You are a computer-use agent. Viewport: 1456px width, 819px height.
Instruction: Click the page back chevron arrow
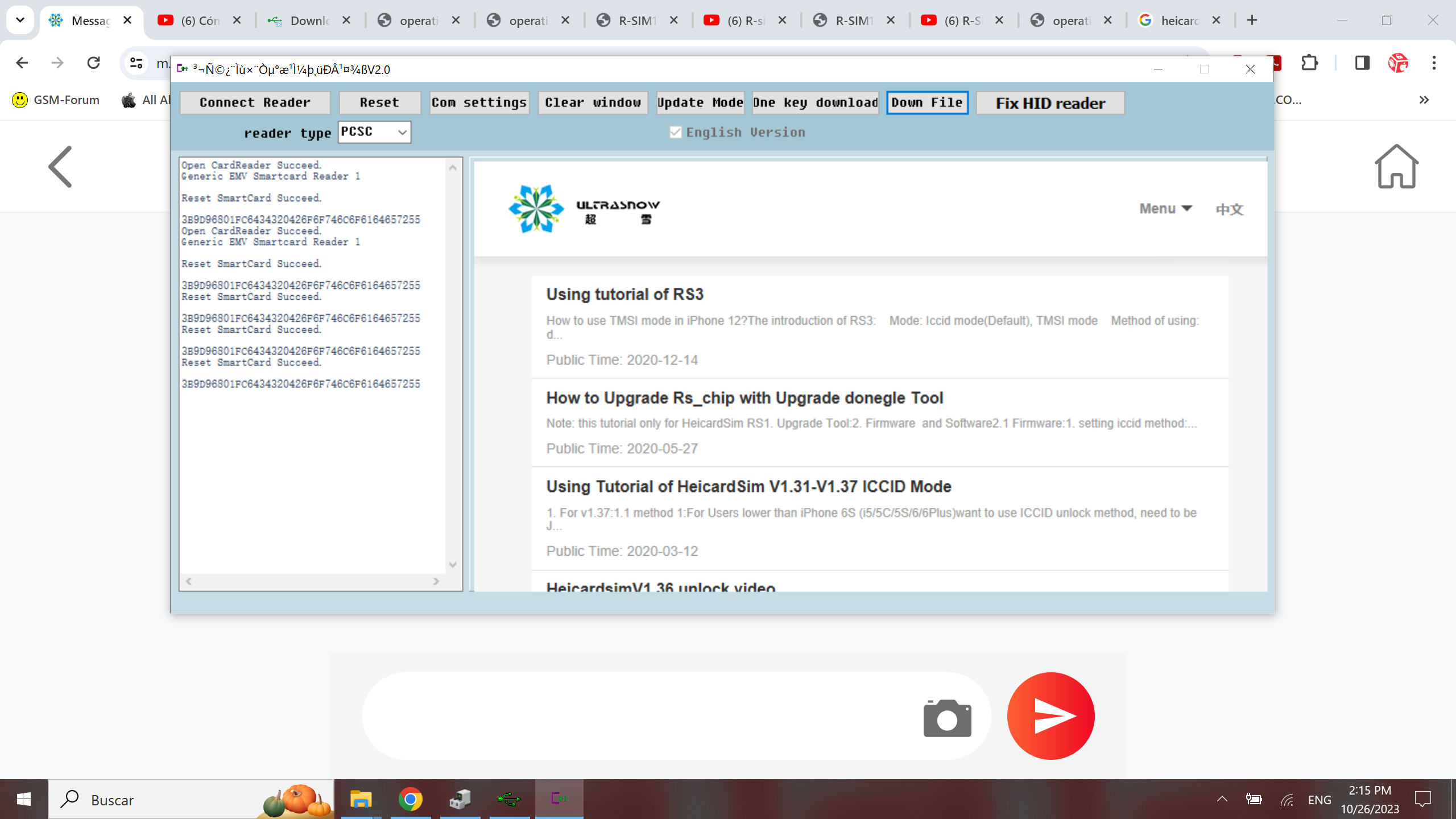point(61,167)
